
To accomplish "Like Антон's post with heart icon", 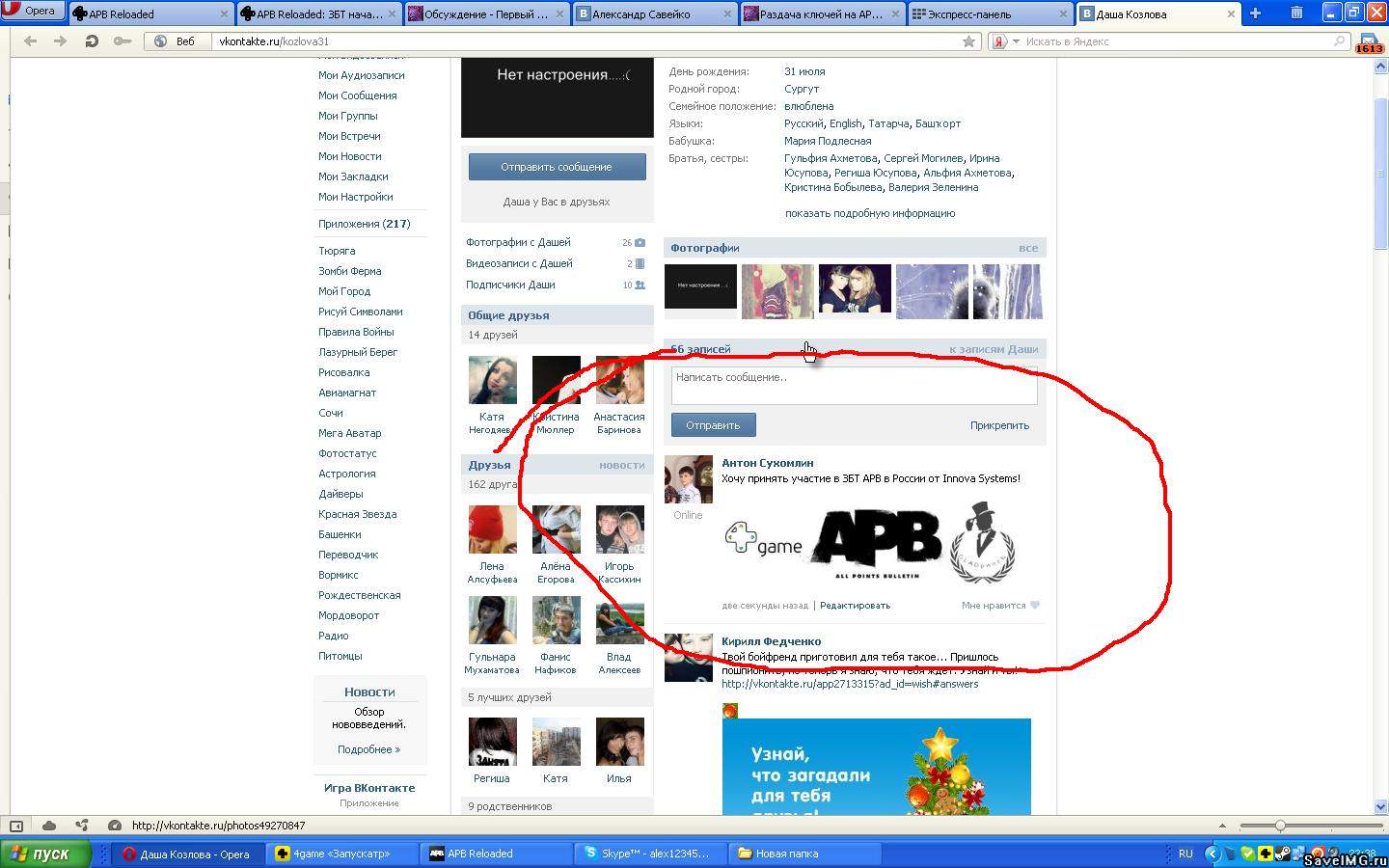I will click(x=1035, y=606).
